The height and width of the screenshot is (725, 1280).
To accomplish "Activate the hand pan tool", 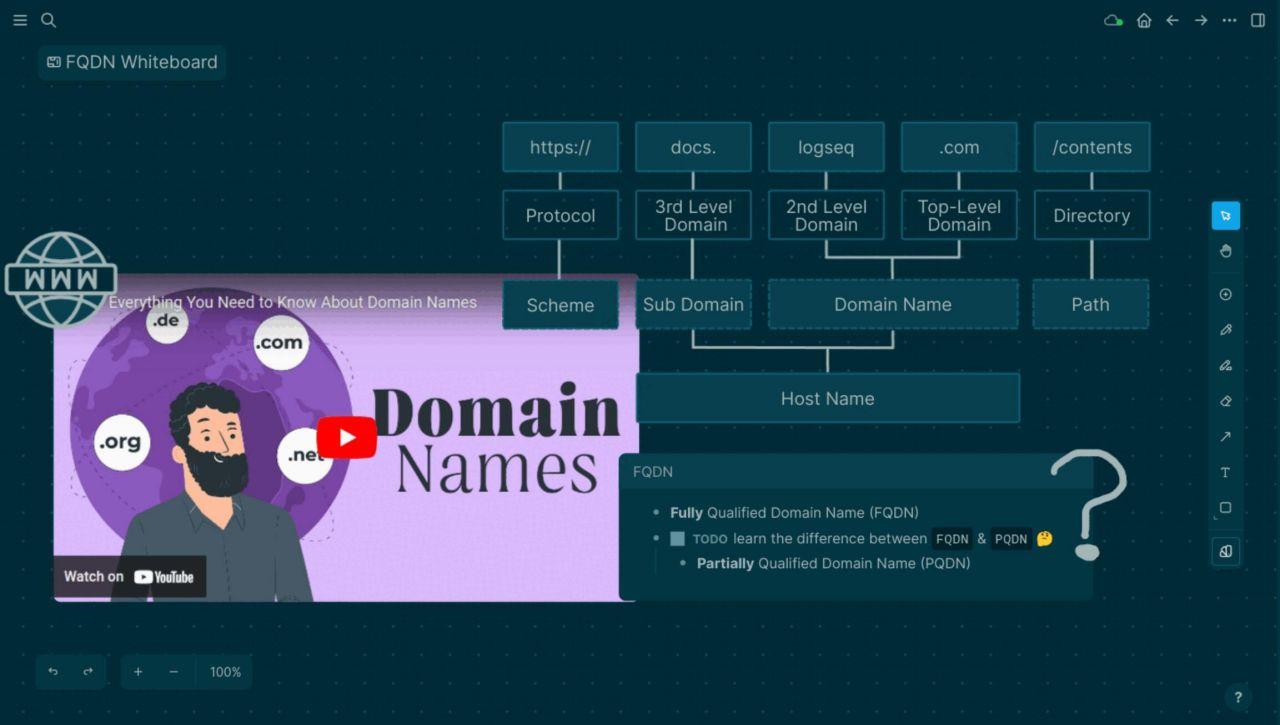I will pyautogui.click(x=1225, y=251).
